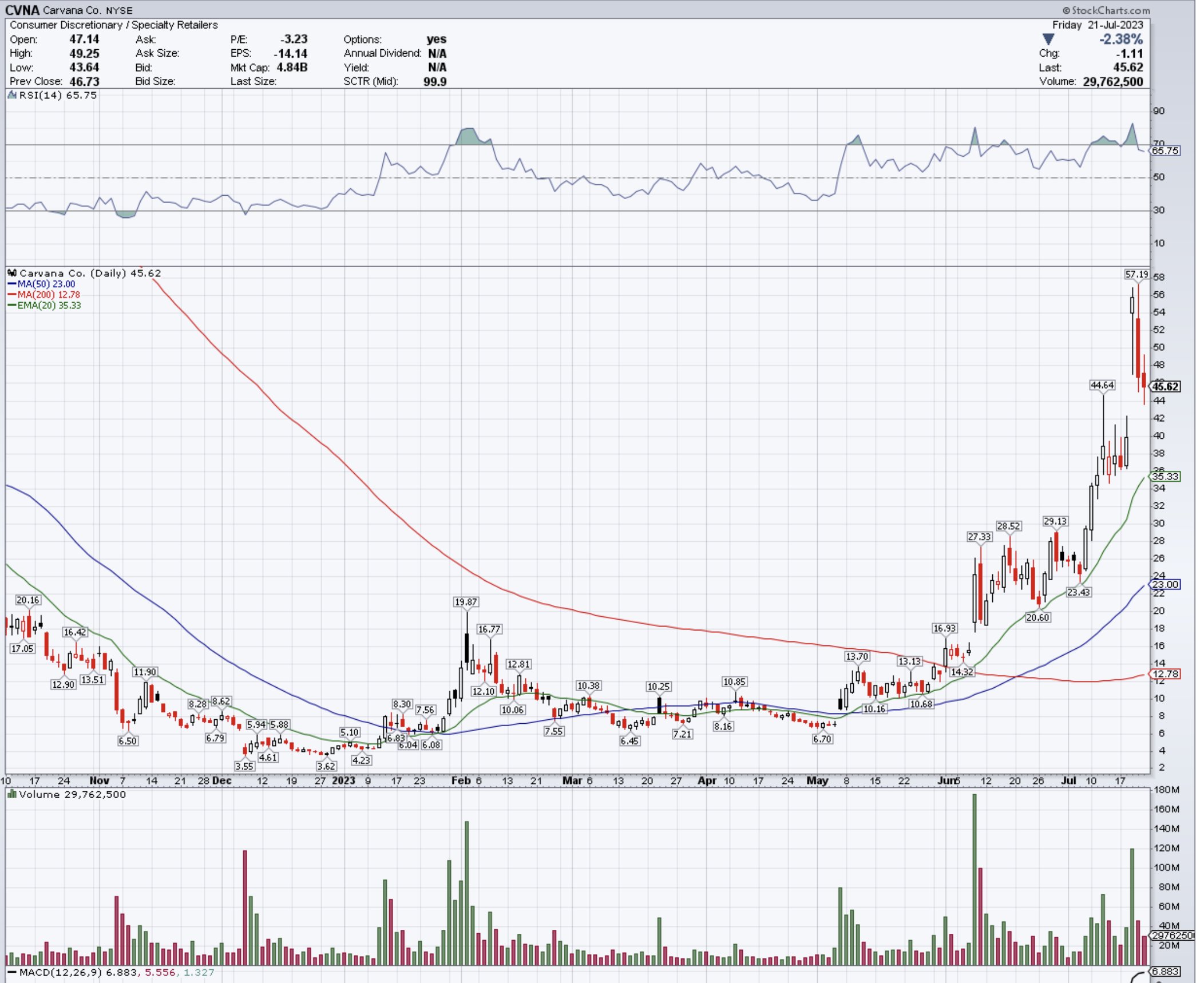Open the StockCharts.com copyright link
Screen dimensions: 1204x983
[1106, 10]
